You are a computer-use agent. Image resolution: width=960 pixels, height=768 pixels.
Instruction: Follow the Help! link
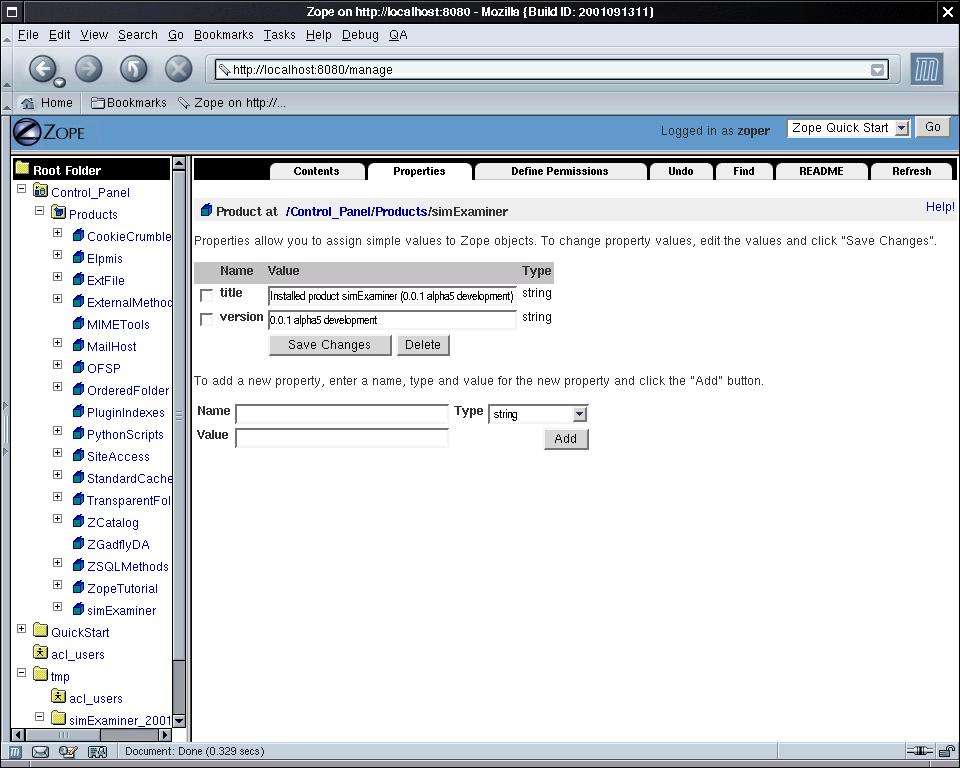click(x=940, y=207)
